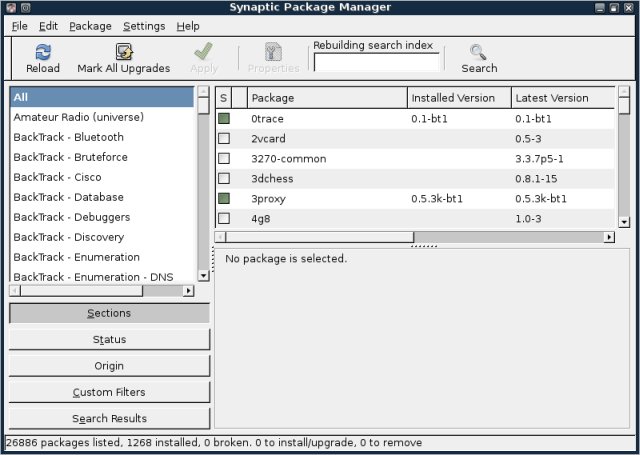Click the Search magnifier icon
Viewport: 640px width, 455px height.
coord(478,53)
